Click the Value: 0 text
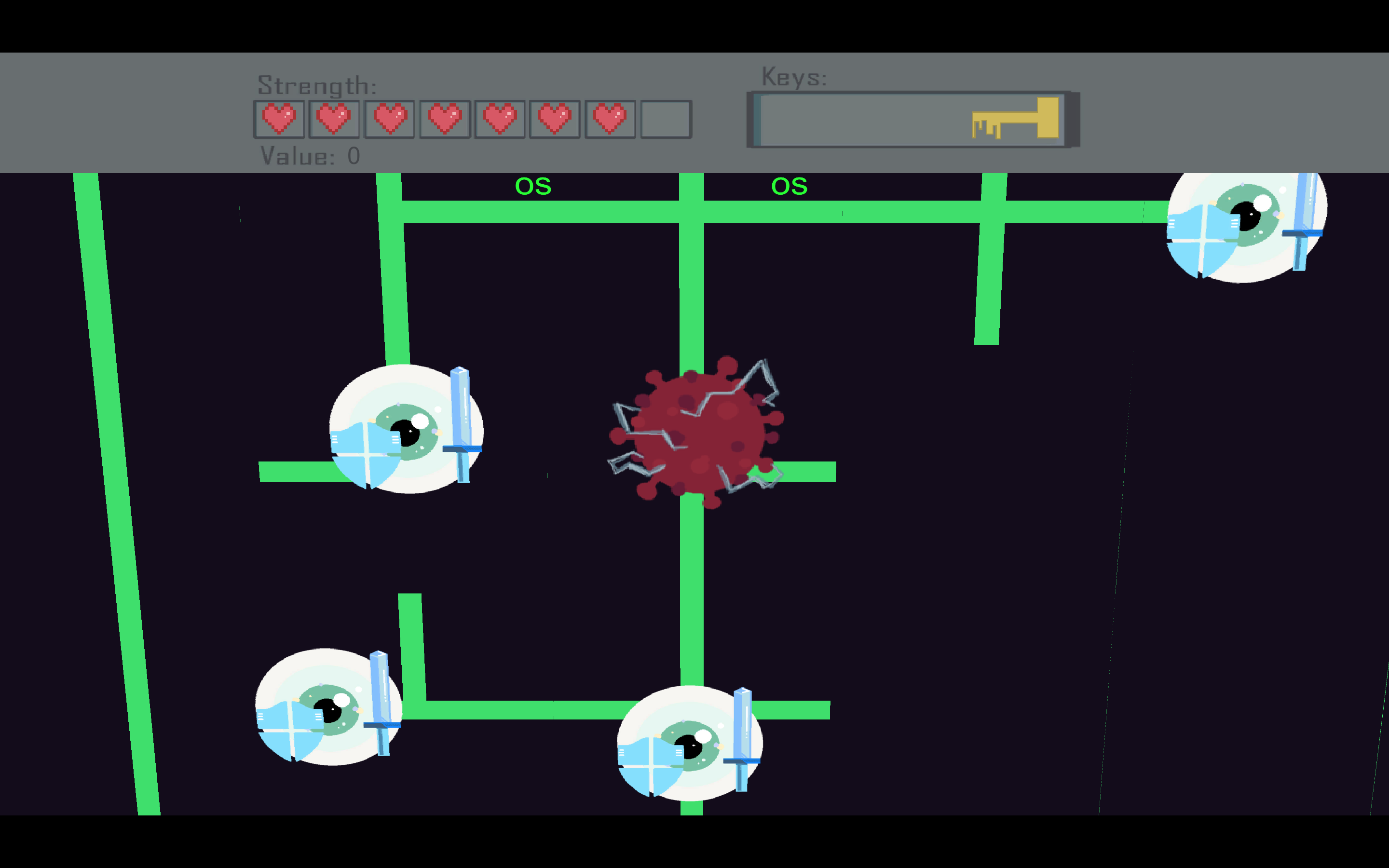 [311, 156]
